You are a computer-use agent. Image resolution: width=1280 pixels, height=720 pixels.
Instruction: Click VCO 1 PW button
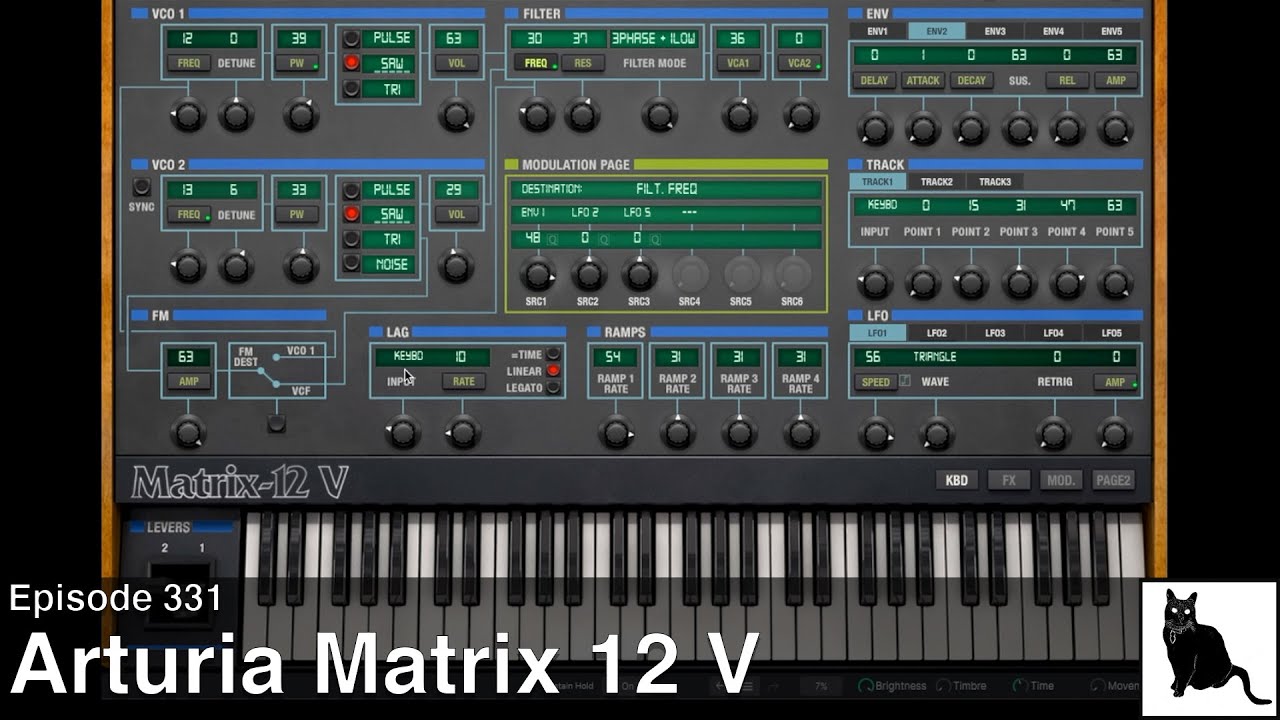(298, 63)
